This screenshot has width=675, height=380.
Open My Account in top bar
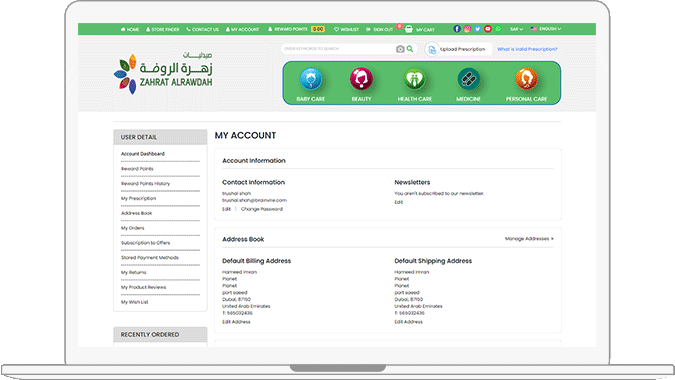(x=242, y=30)
